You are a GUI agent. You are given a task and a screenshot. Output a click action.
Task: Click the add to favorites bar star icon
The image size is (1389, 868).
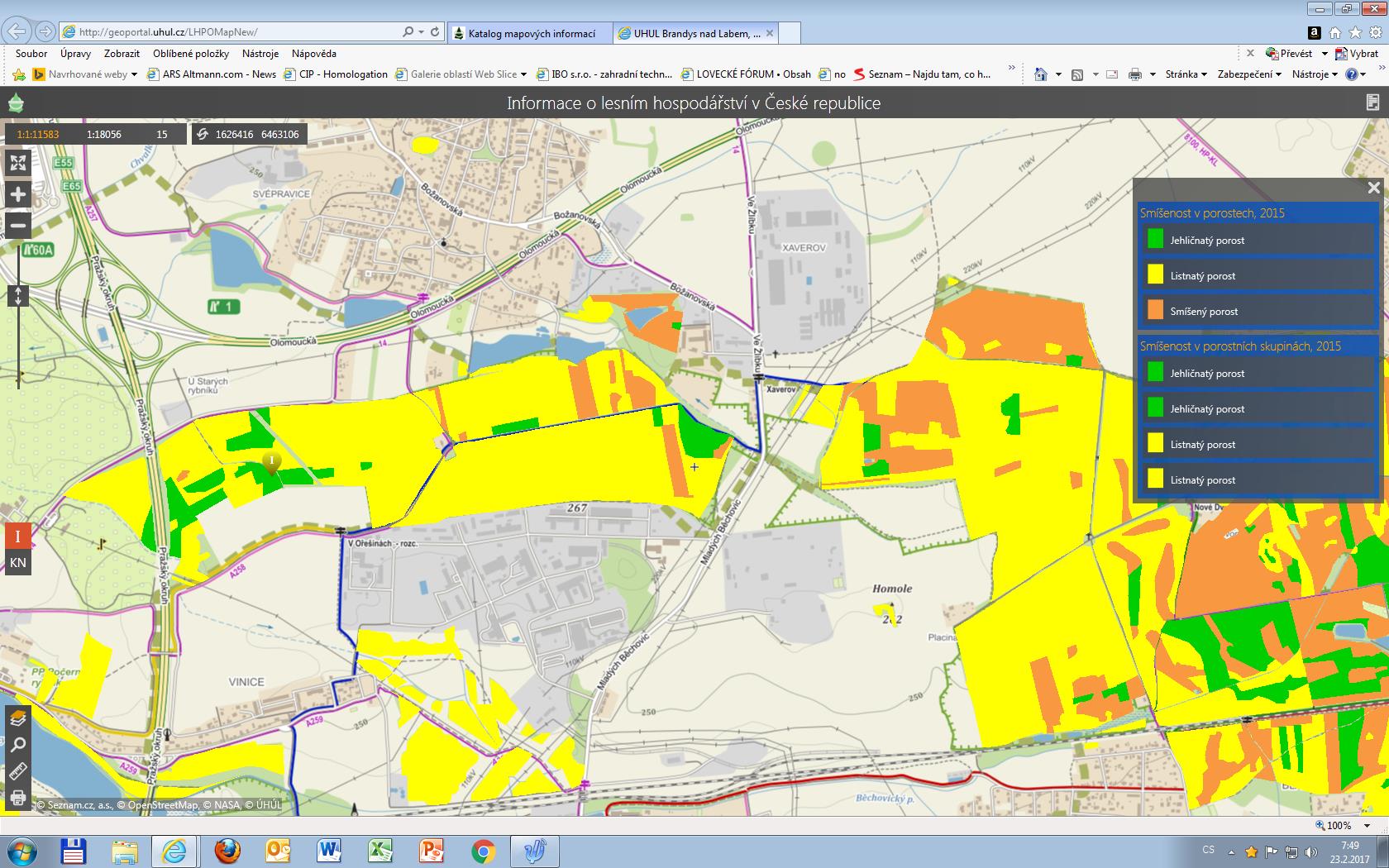coord(18,74)
